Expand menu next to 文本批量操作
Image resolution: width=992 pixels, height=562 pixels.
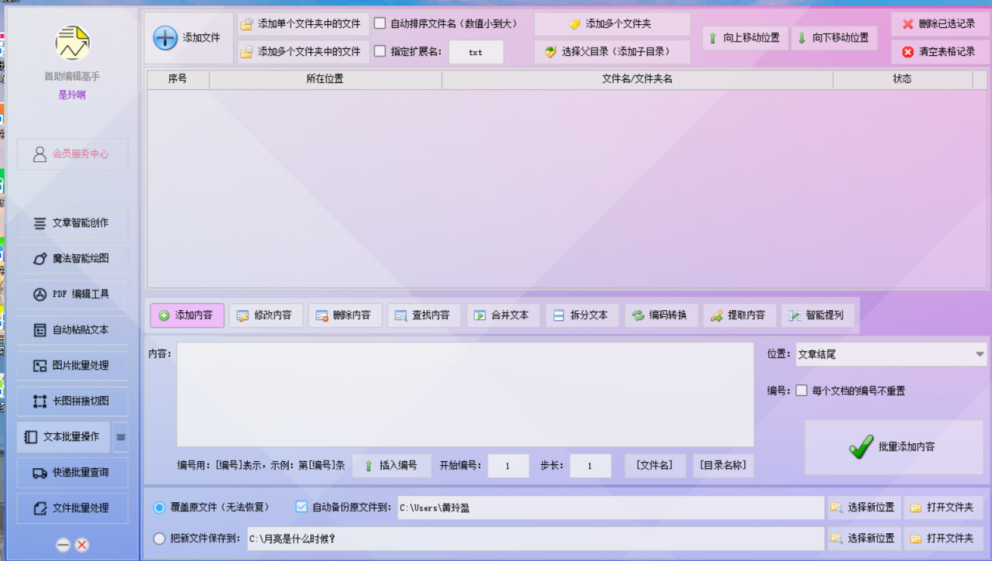[120, 437]
